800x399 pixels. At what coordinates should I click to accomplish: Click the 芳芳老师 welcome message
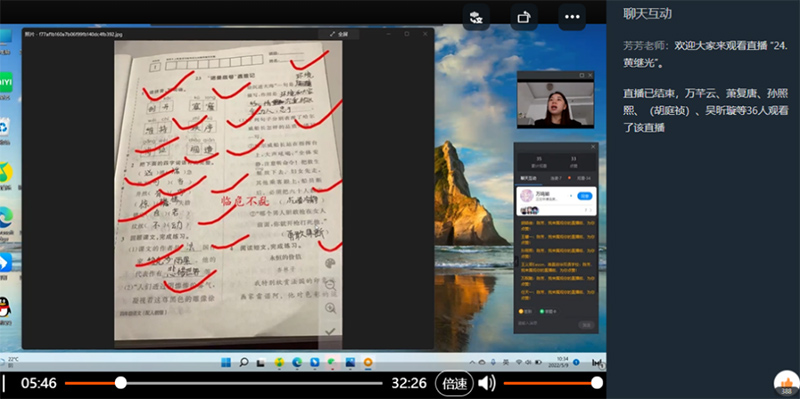coord(706,55)
